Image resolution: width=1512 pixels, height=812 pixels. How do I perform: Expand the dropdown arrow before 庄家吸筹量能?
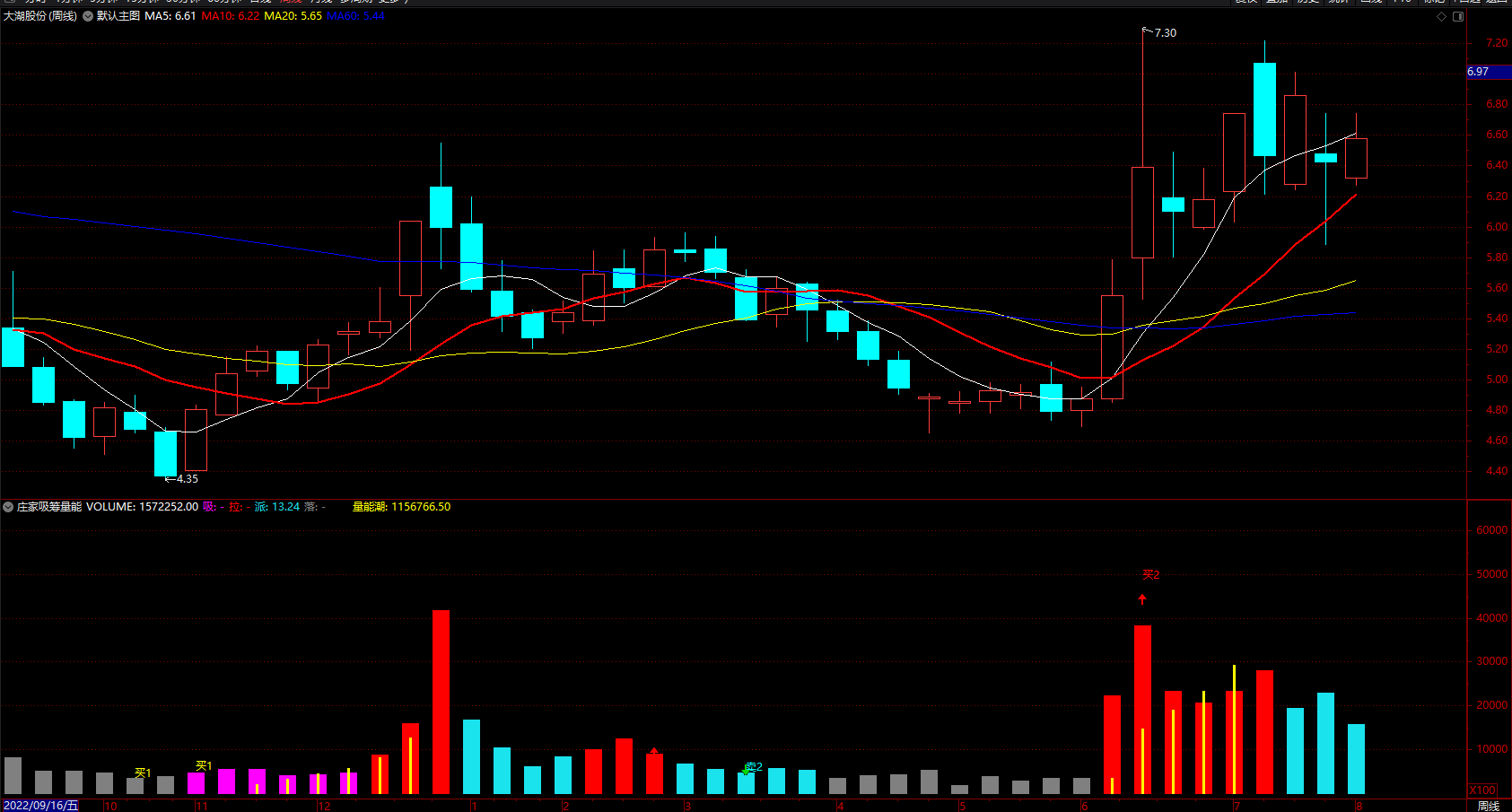click(x=8, y=507)
